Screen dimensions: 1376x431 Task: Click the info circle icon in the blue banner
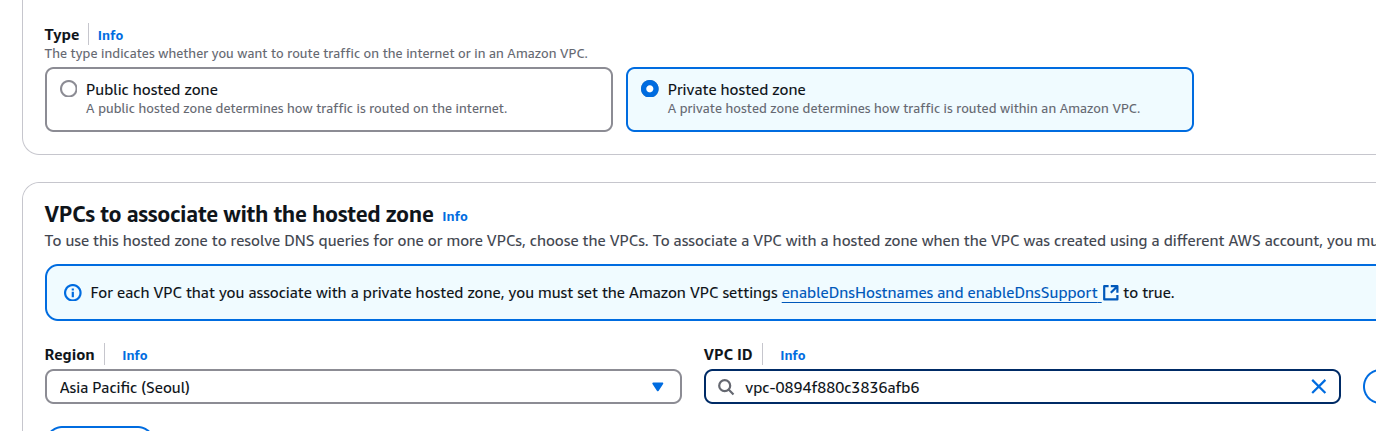point(72,293)
